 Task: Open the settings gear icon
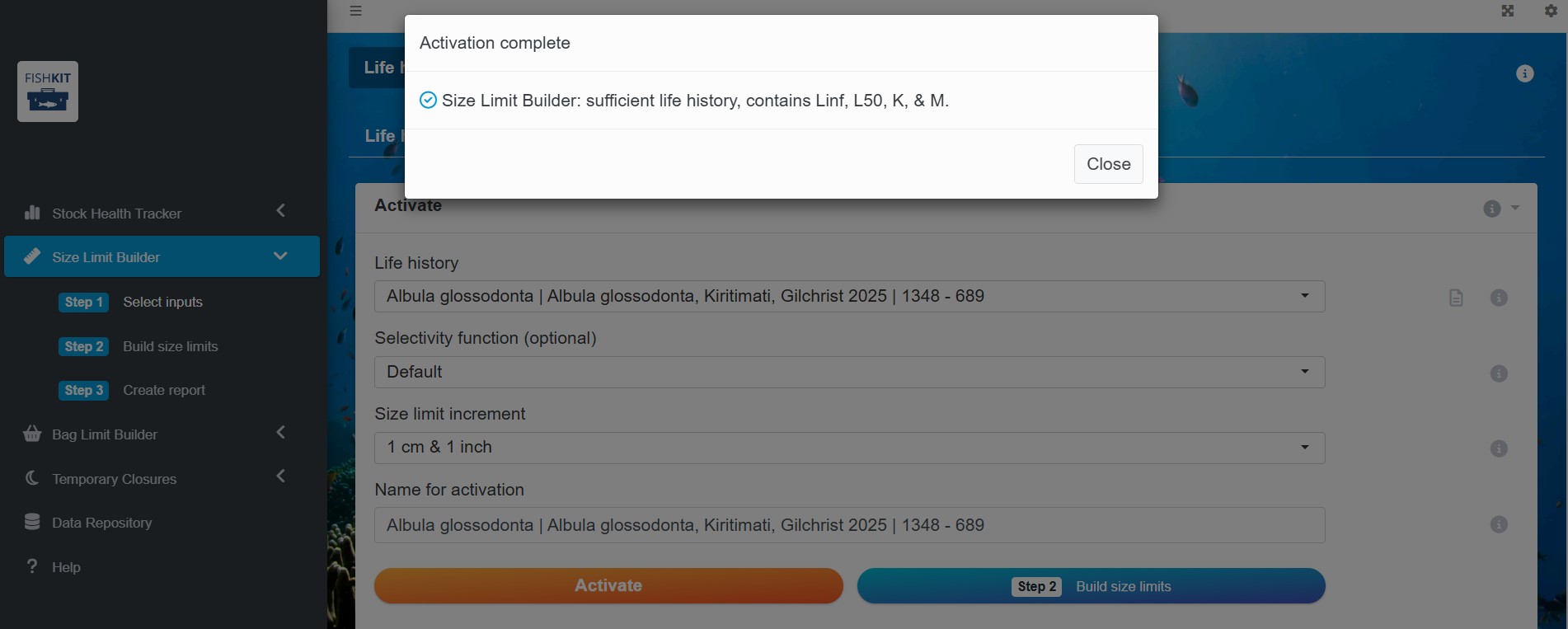pos(1551,11)
